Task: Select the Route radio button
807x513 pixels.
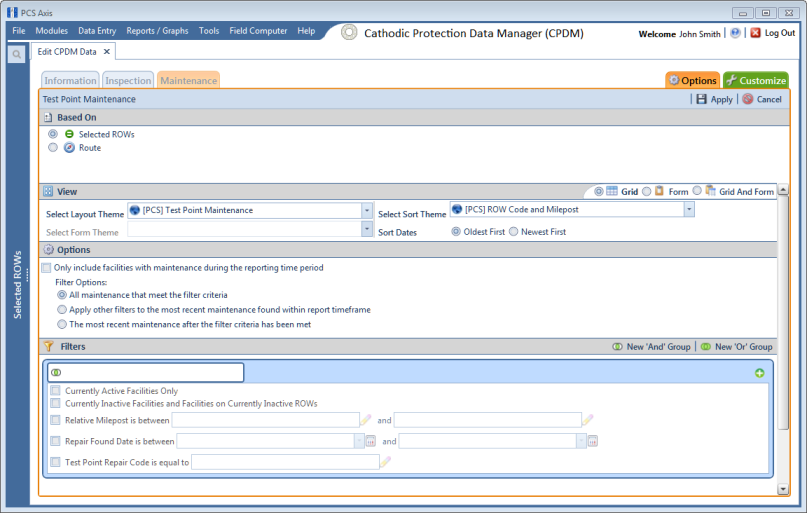Action: pyautogui.click(x=53, y=148)
